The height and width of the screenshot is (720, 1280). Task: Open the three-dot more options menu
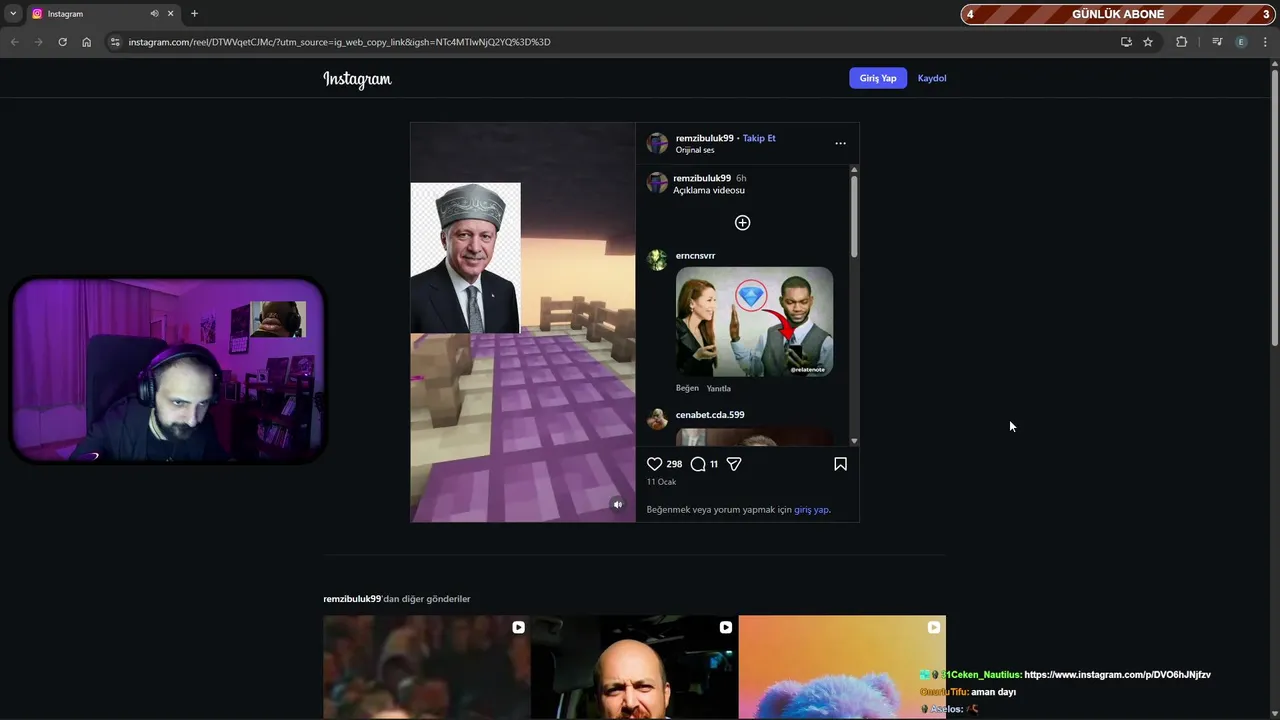pyautogui.click(x=840, y=143)
